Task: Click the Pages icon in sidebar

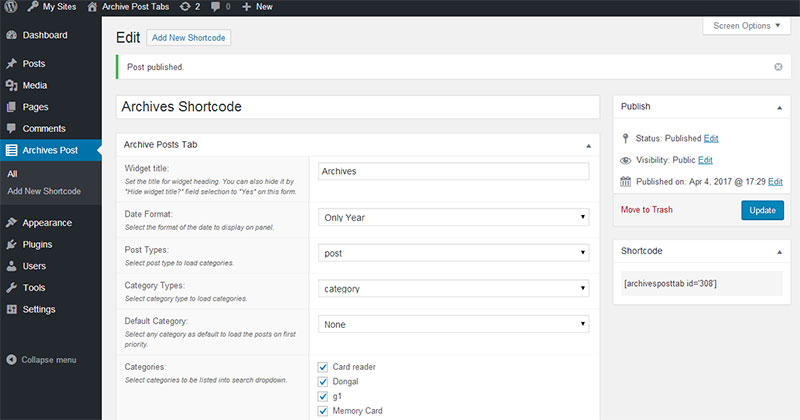Action: pos(11,107)
